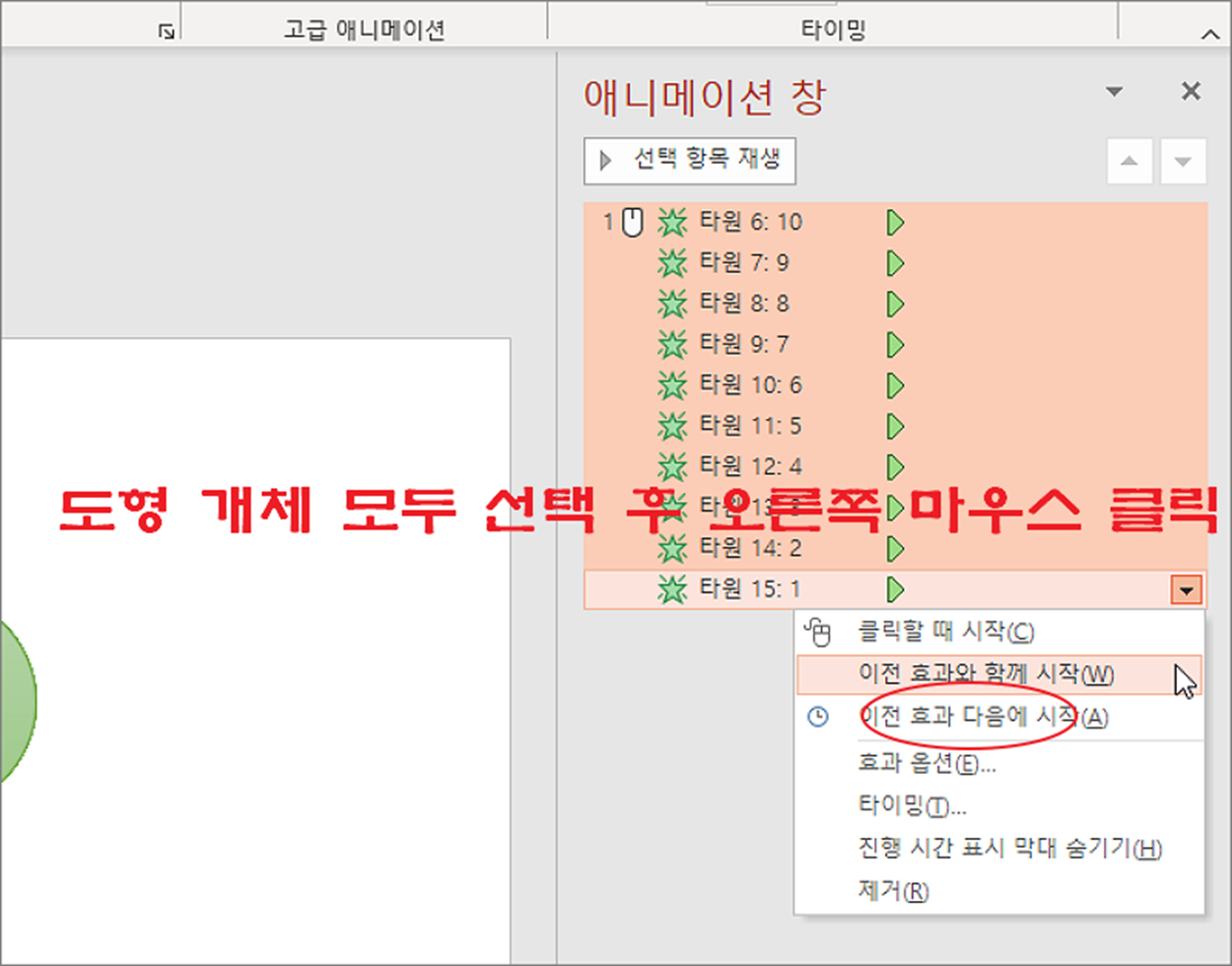
Task: Choose 클릭할 때 시작 menu entry
Action: 999,632
